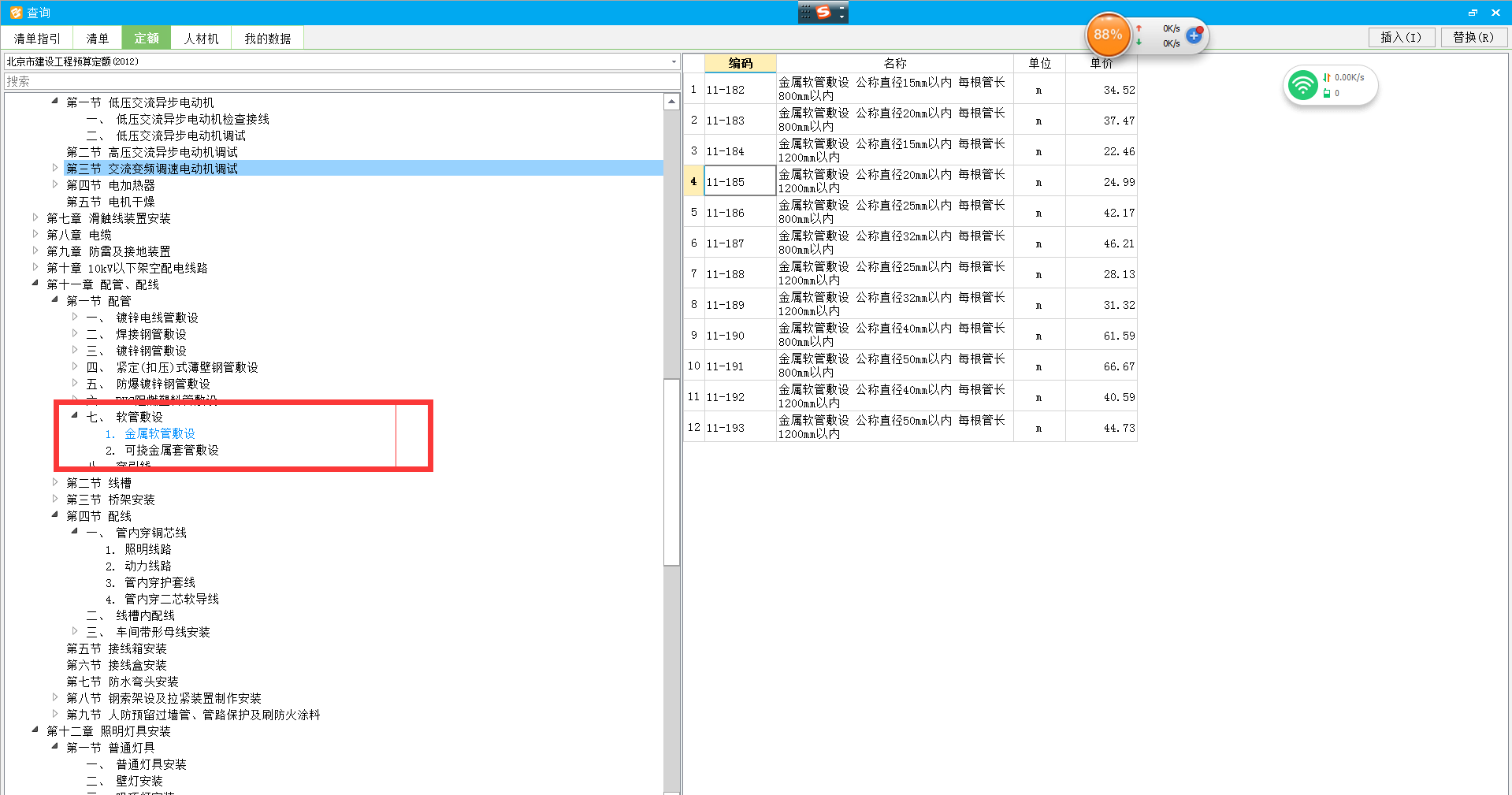1512x795 pixels.
Task: Expand 第四节 电加热器 node
Action: [54, 184]
